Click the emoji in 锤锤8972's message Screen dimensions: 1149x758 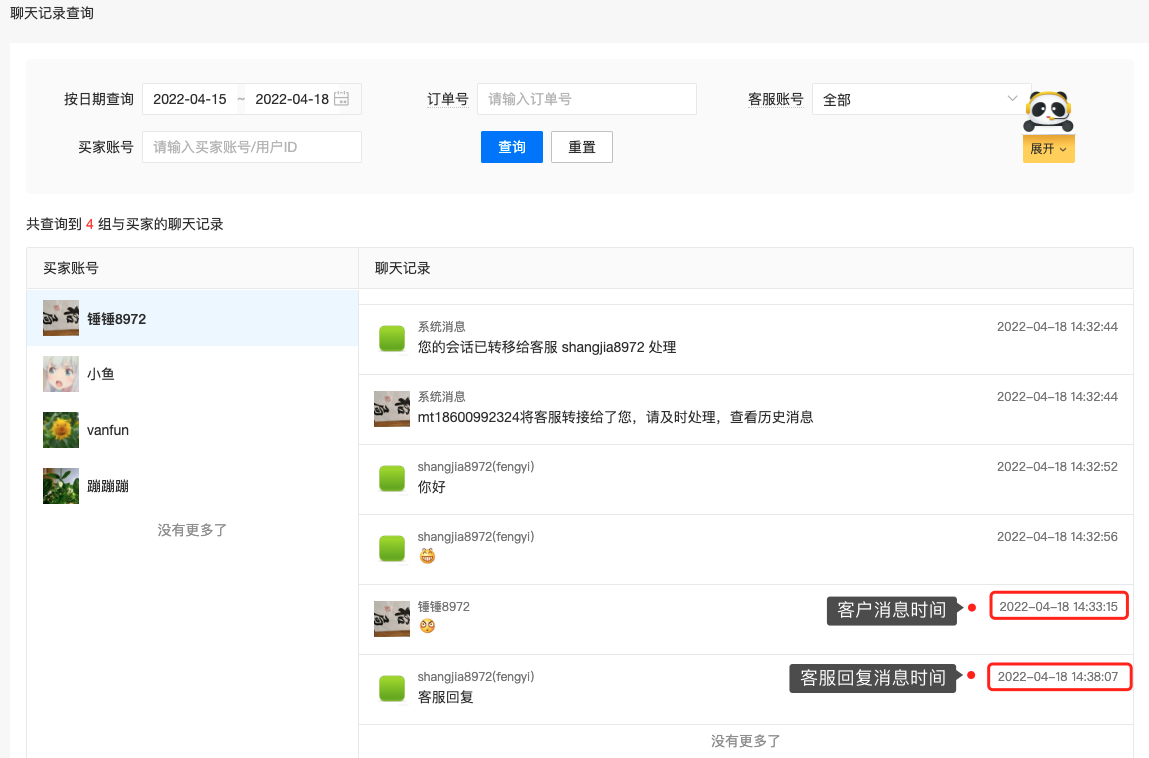pos(427,626)
